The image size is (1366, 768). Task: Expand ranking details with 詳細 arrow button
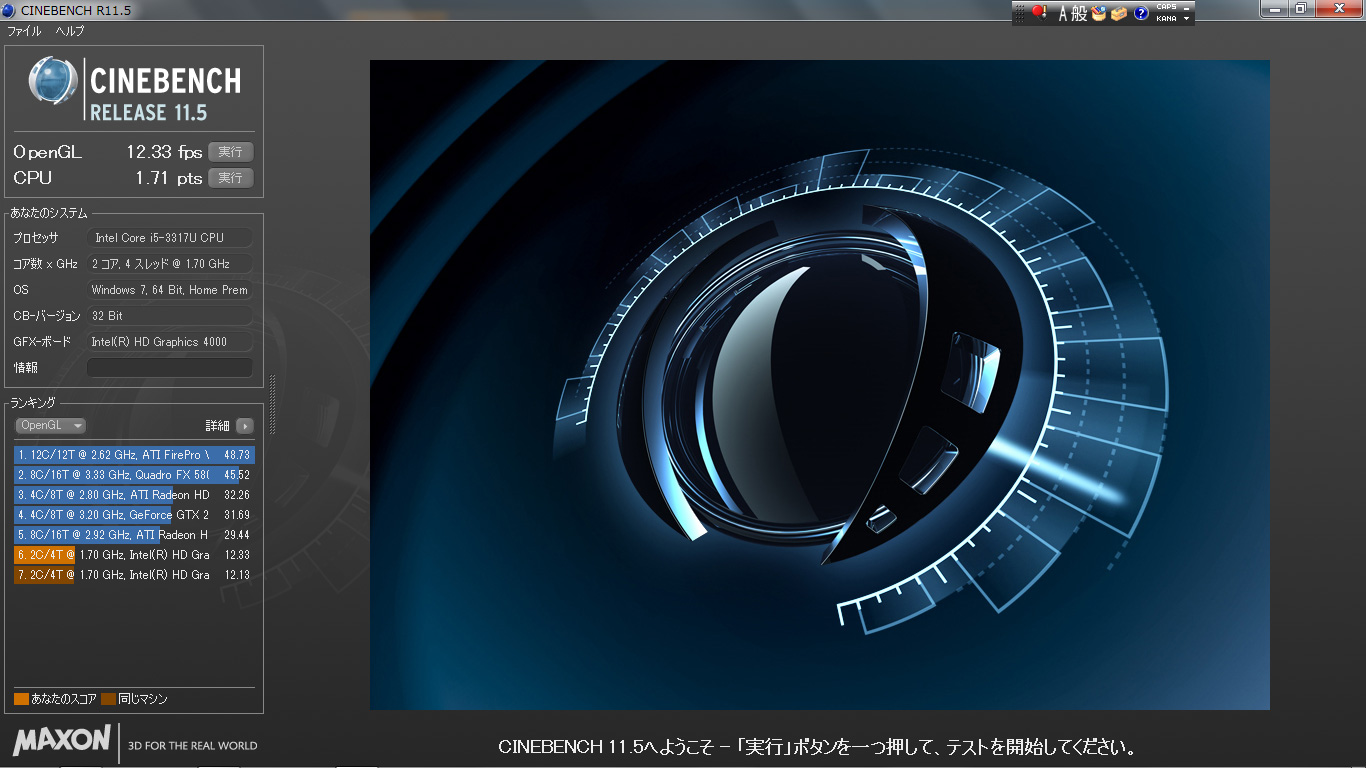[245, 426]
